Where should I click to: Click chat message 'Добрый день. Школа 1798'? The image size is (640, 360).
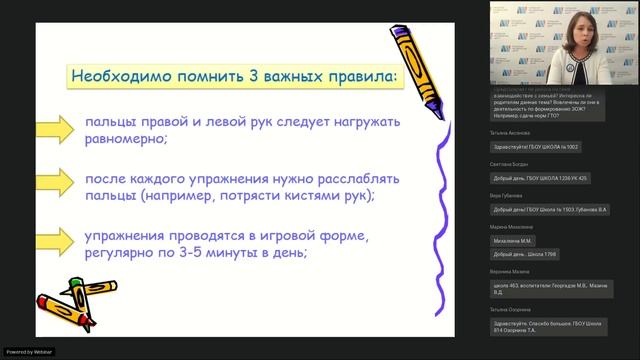pyautogui.click(x=524, y=254)
